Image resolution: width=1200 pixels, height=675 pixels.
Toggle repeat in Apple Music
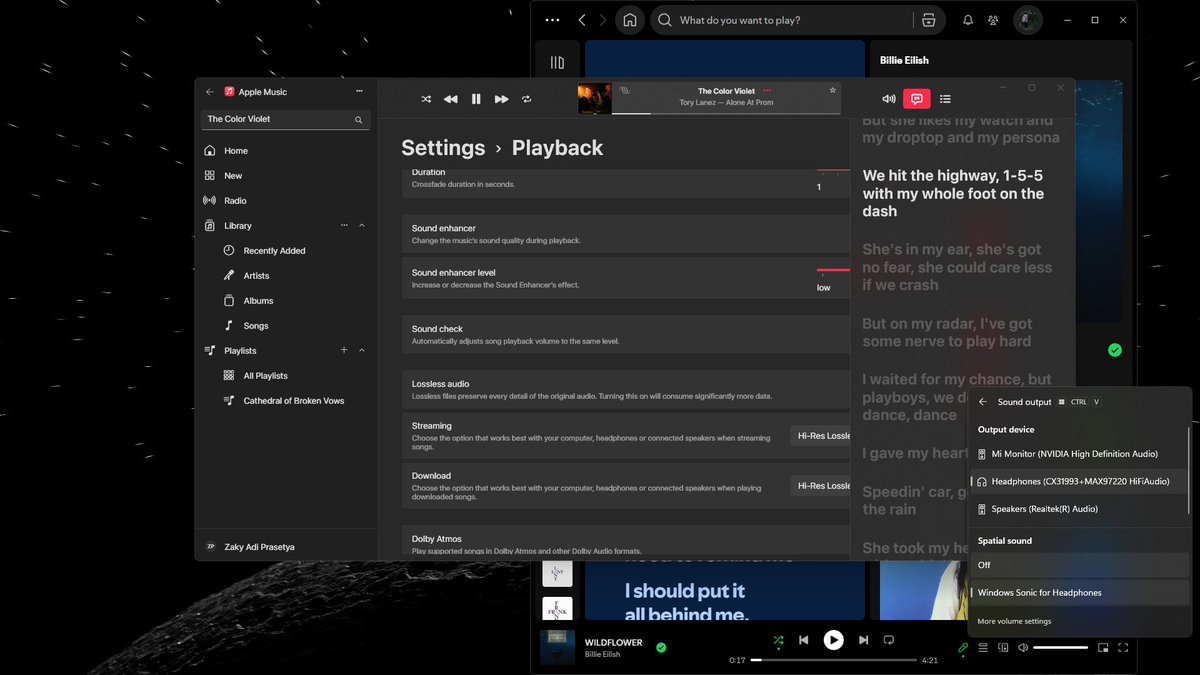(x=526, y=99)
